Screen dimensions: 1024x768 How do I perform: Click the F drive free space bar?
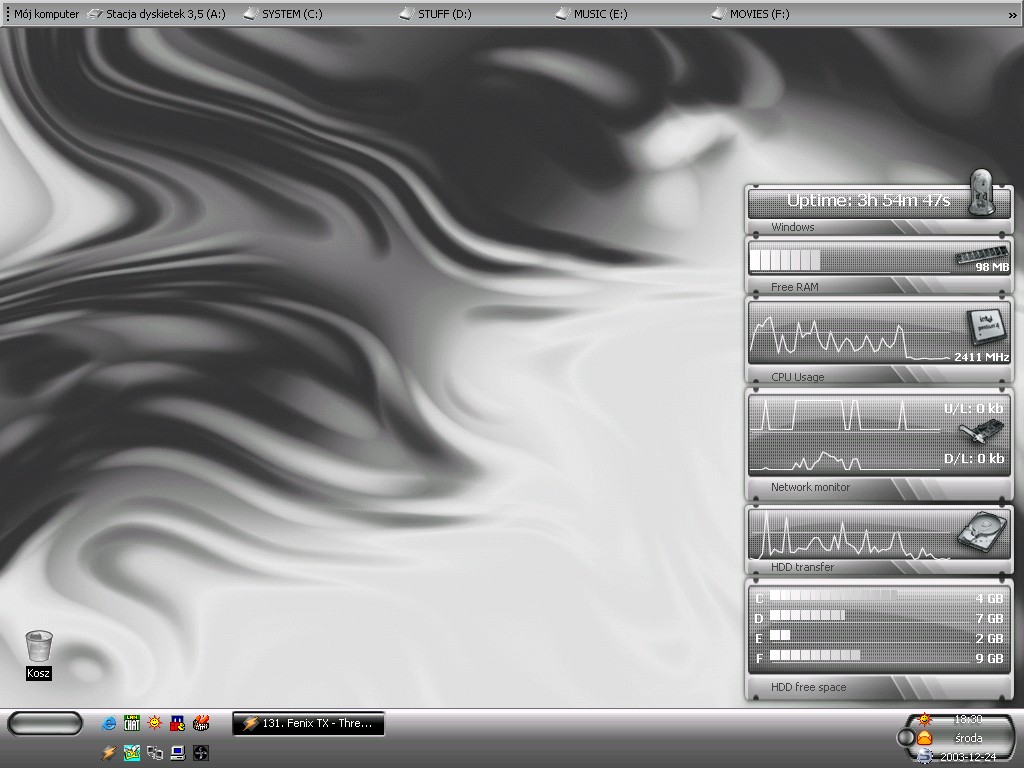point(815,655)
